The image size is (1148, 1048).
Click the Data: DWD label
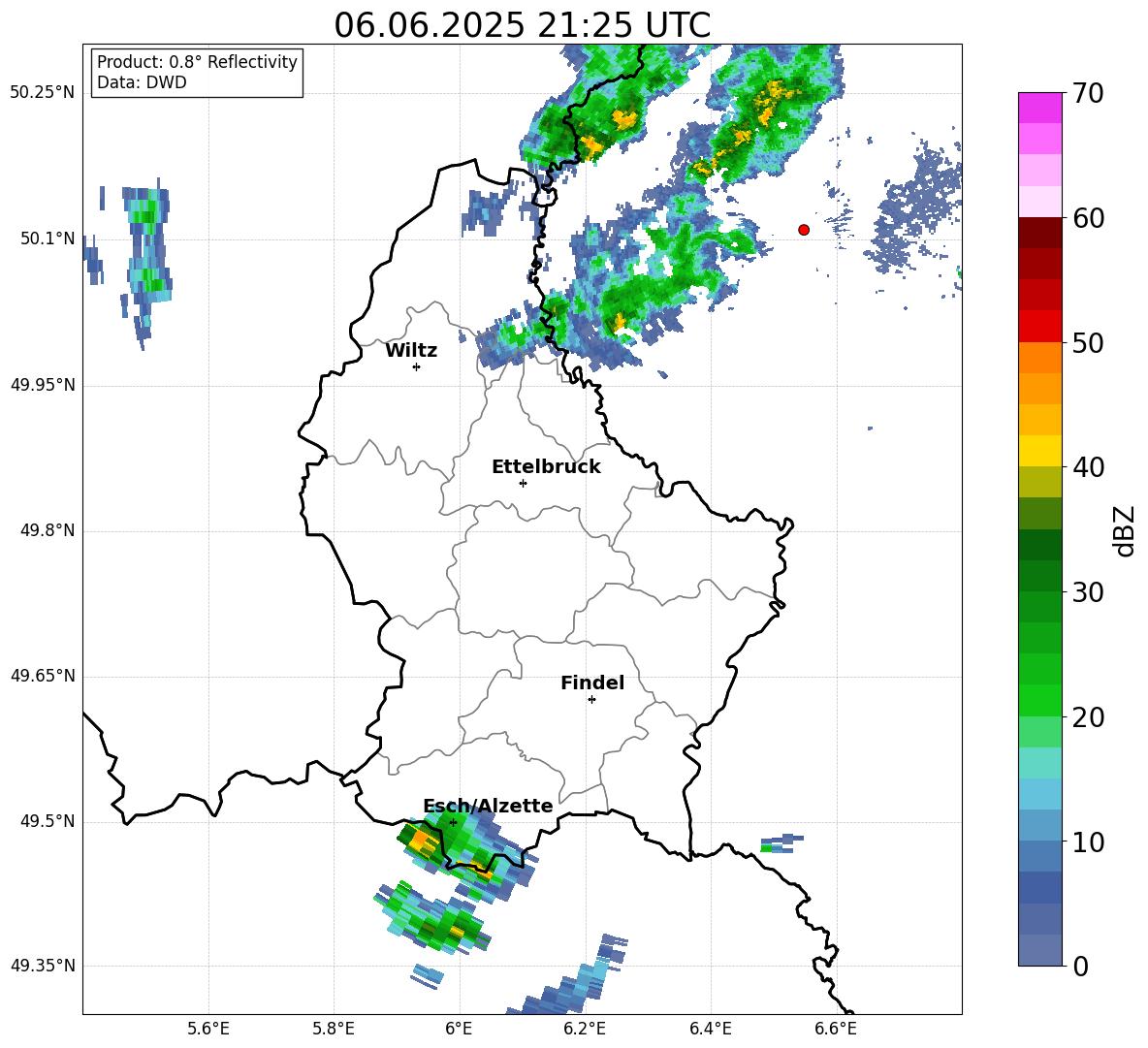pyautogui.click(x=142, y=82)
